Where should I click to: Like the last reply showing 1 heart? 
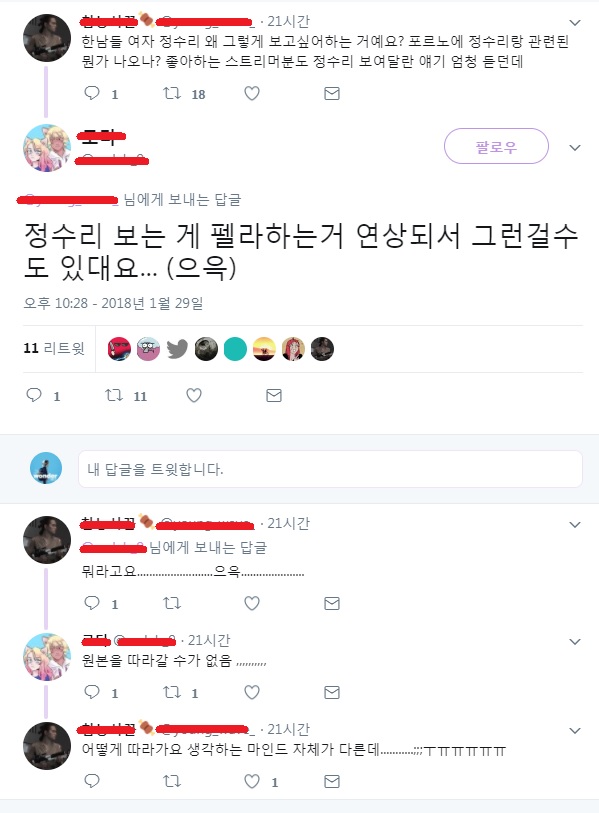[x=252, y=781]
